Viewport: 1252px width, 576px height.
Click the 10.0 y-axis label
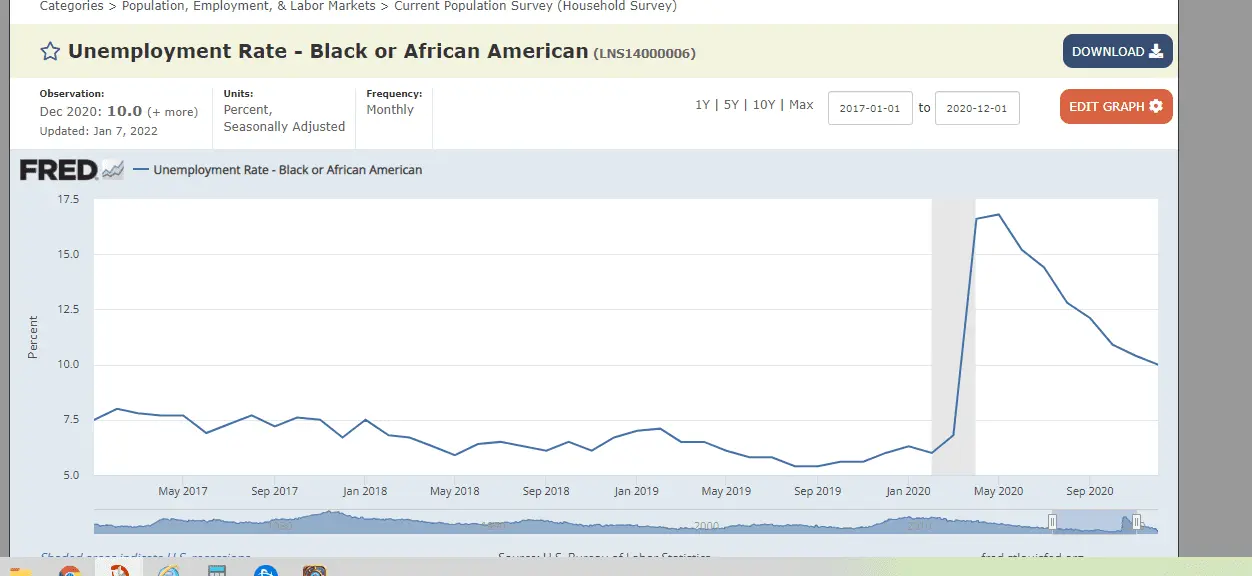68,365
